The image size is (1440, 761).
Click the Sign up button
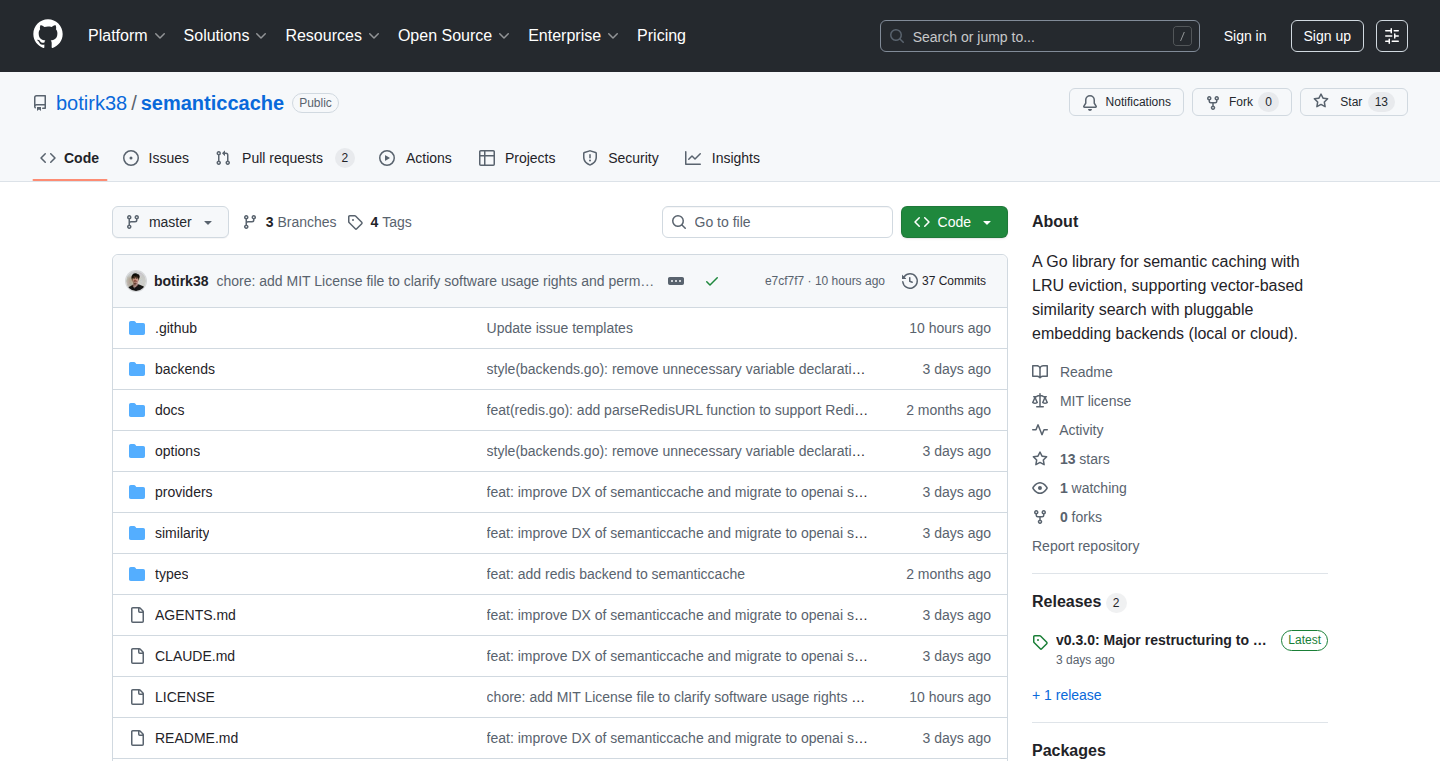(x=1327, y=36)
